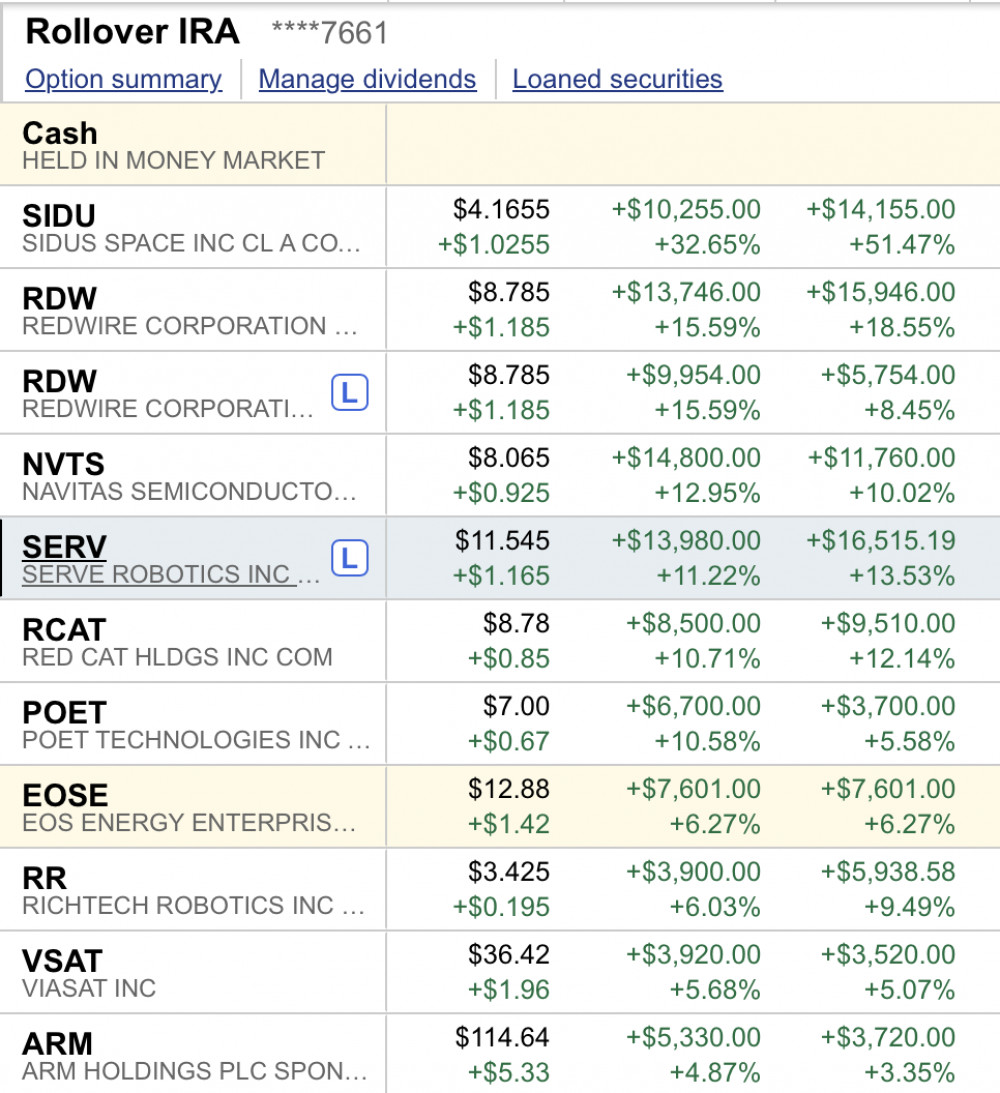1000x1093 pixels.
Task: Open the Manage dividends link
Action: pos(367,80)
